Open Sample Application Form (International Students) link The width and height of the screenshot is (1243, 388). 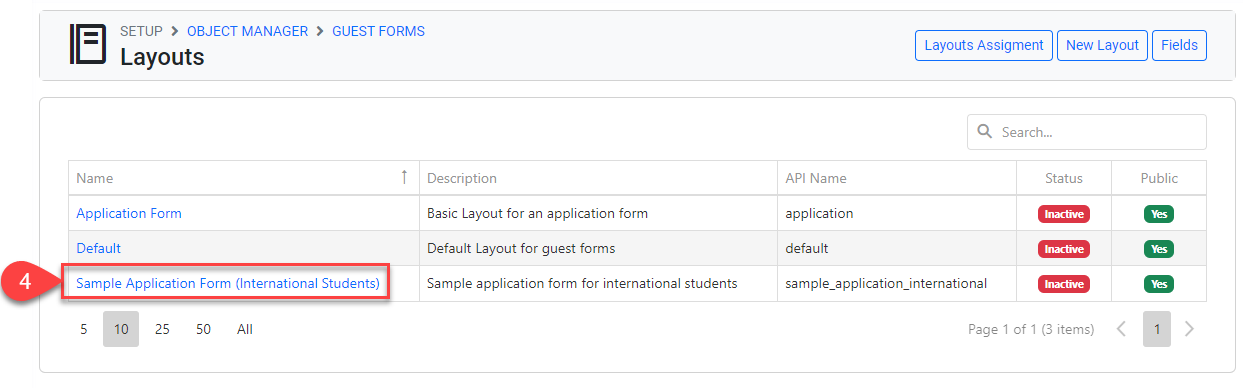point(228,283)
